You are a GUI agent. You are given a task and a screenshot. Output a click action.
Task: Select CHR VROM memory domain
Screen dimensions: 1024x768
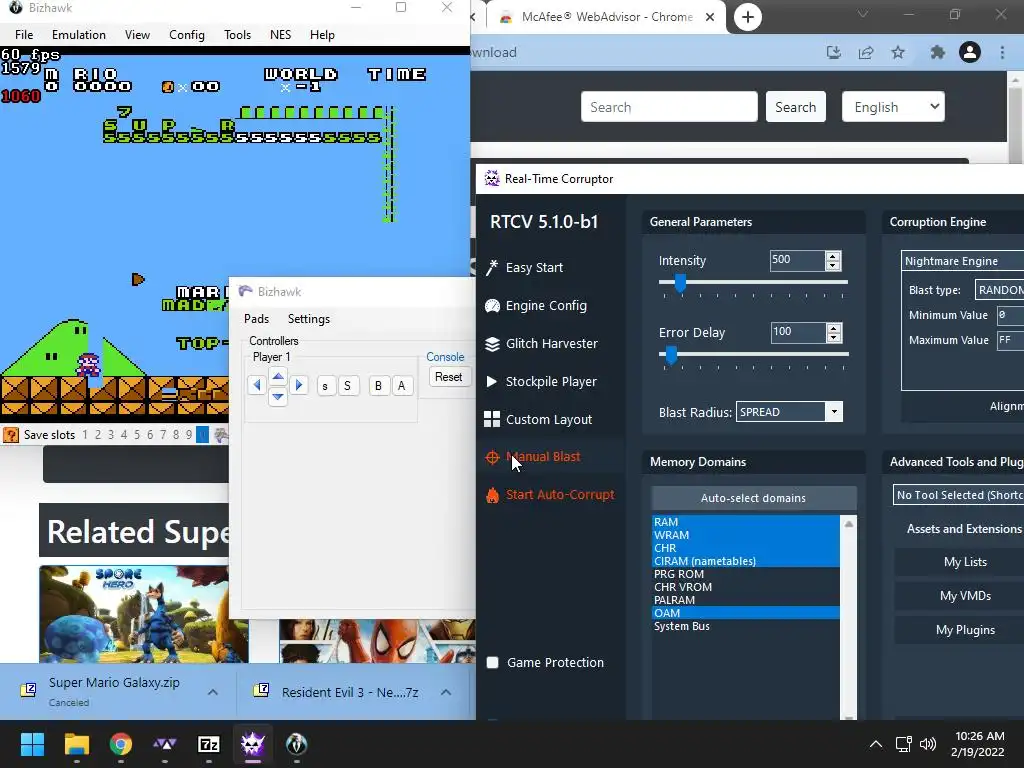[746, 587]
